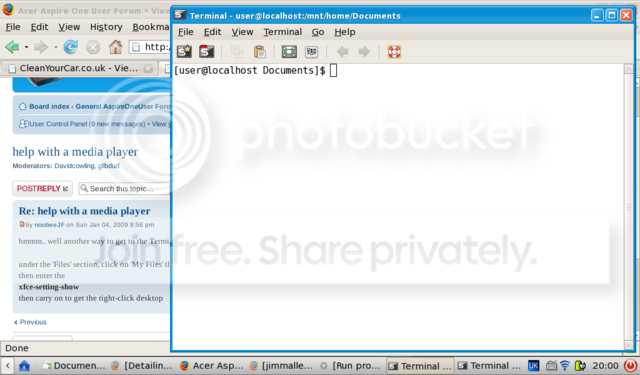Image resolution: width=640 pixels, height=375 pixels.
Task: Open Terminal View menu
Action: 242,32
